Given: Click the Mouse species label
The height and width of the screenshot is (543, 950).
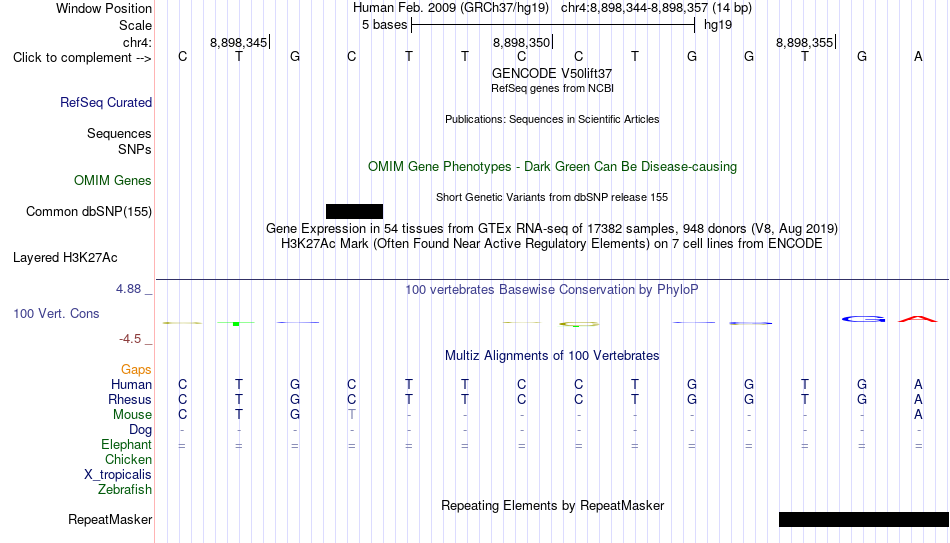Looking at the screenshot, I should tap(132, 415).
